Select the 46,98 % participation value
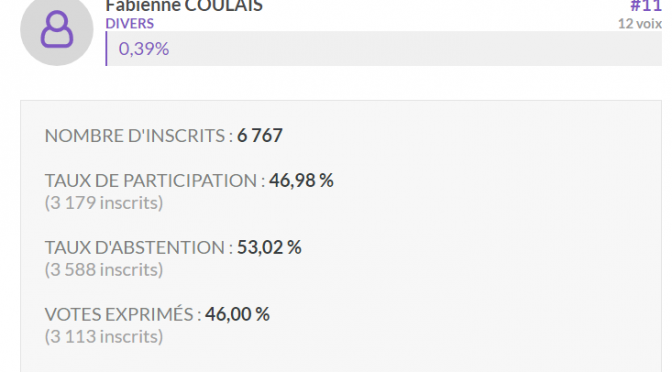Viewport: 672px width, 372px height. [301, 180]
